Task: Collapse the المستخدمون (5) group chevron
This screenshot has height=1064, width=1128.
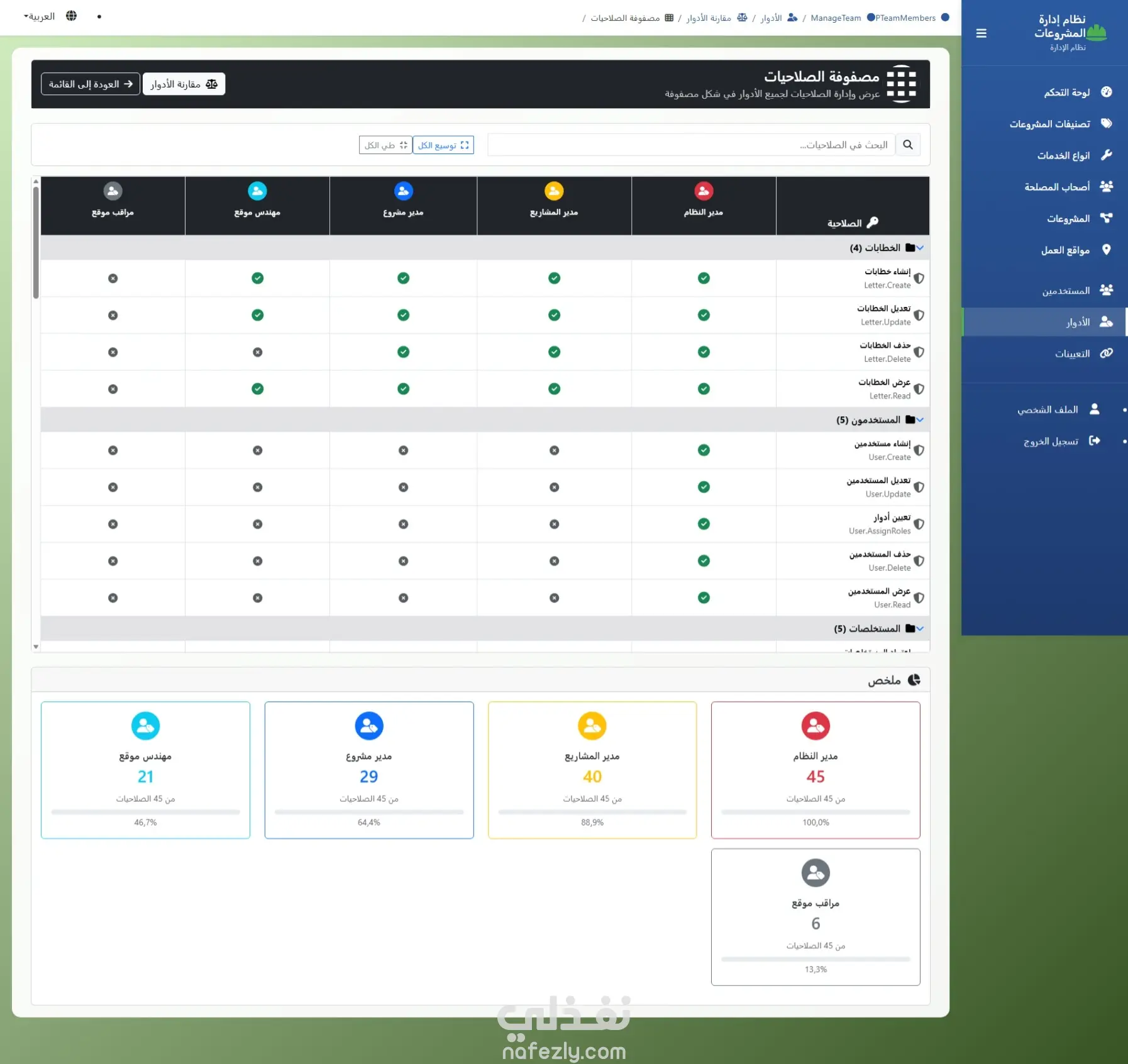Action: coord(921,419)
